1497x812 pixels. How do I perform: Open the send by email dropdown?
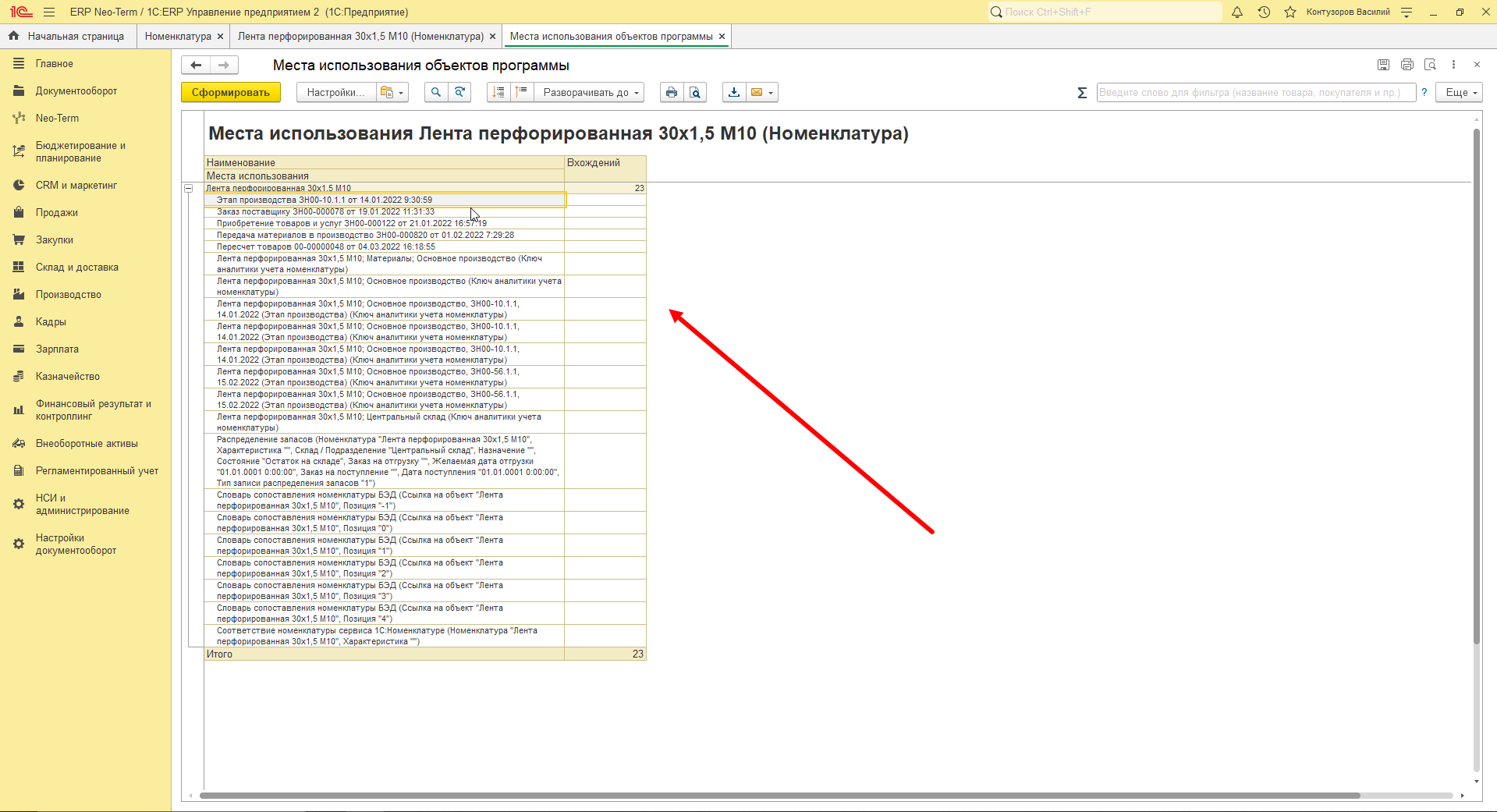[x=762, y=93]
